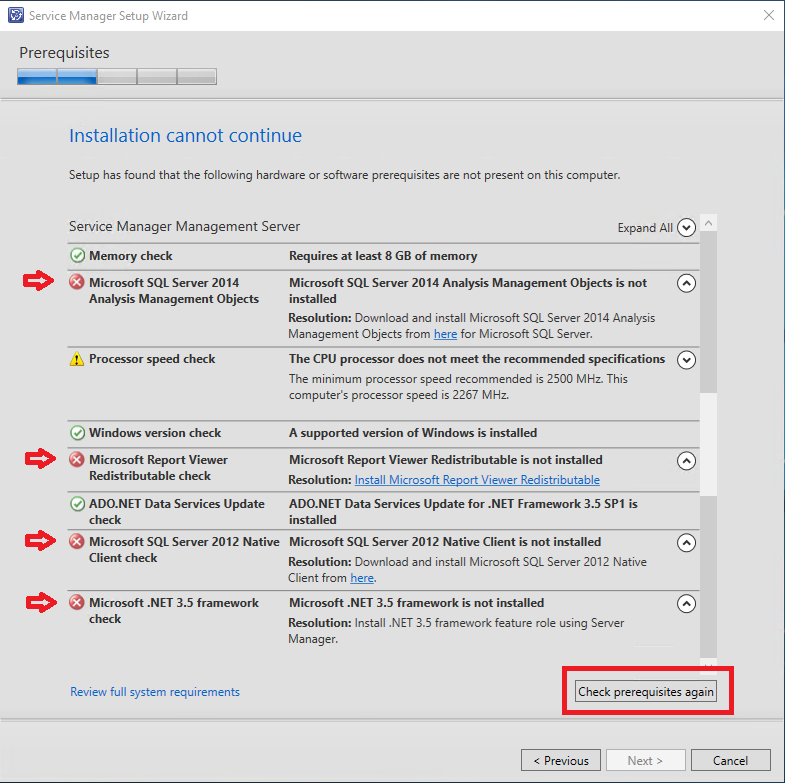
Task: Select 'Microsoft Report Viewer Redistributable check' label
Action: click(x=158, y=468)
